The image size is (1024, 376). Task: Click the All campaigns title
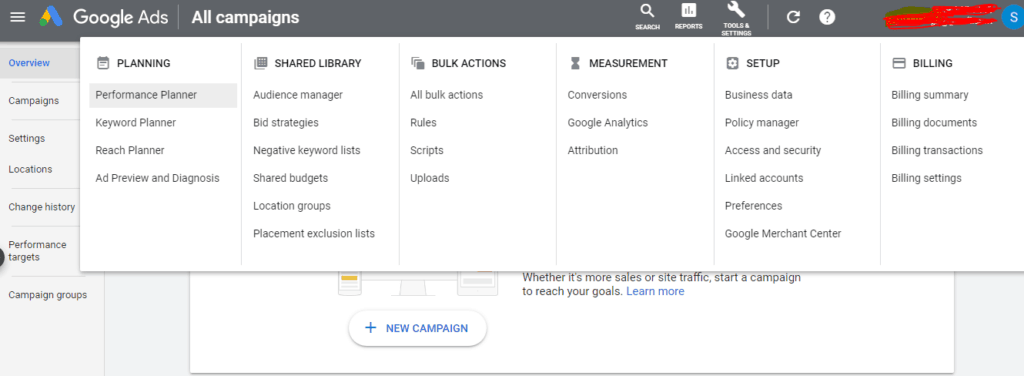(x=245, y=18)
